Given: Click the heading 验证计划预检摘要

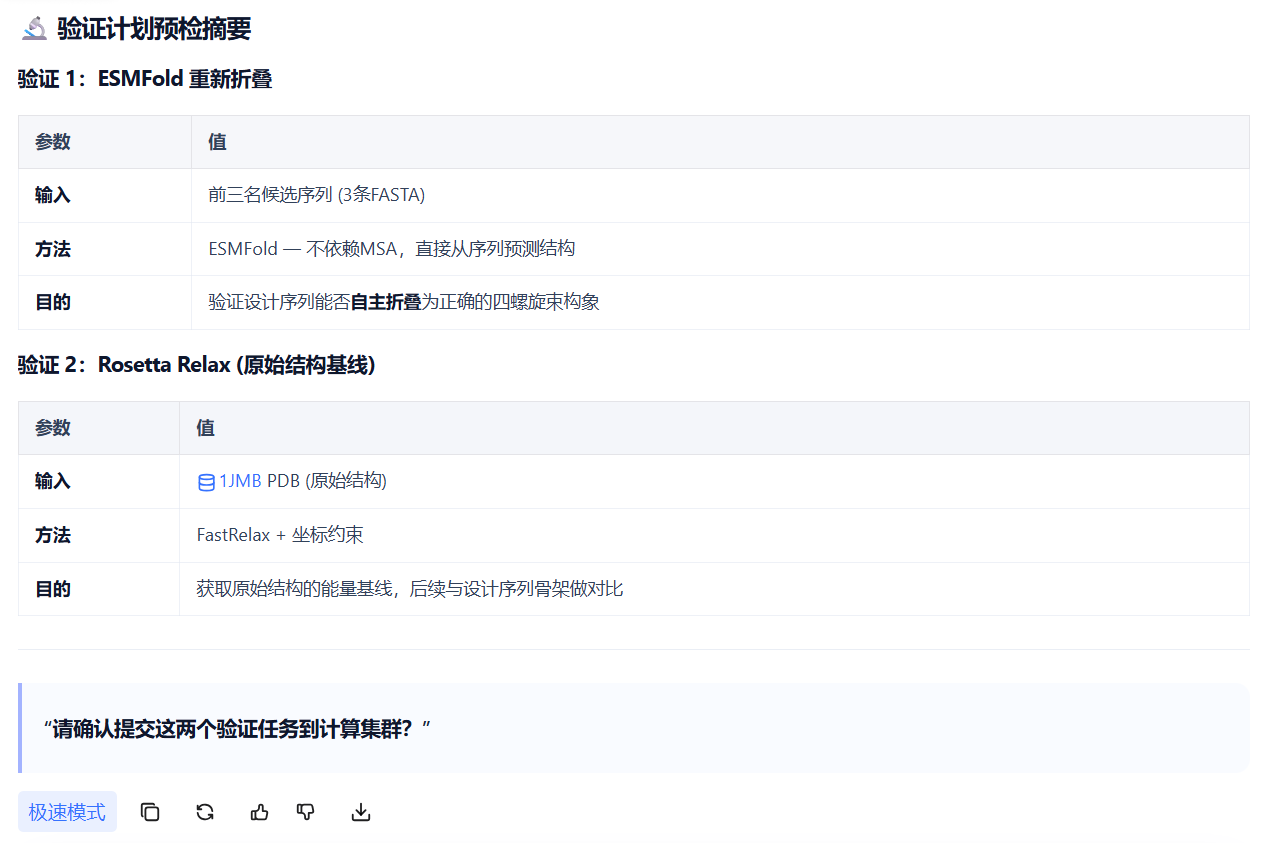Looking at the screenshot, I should click(x=154, y=29).
